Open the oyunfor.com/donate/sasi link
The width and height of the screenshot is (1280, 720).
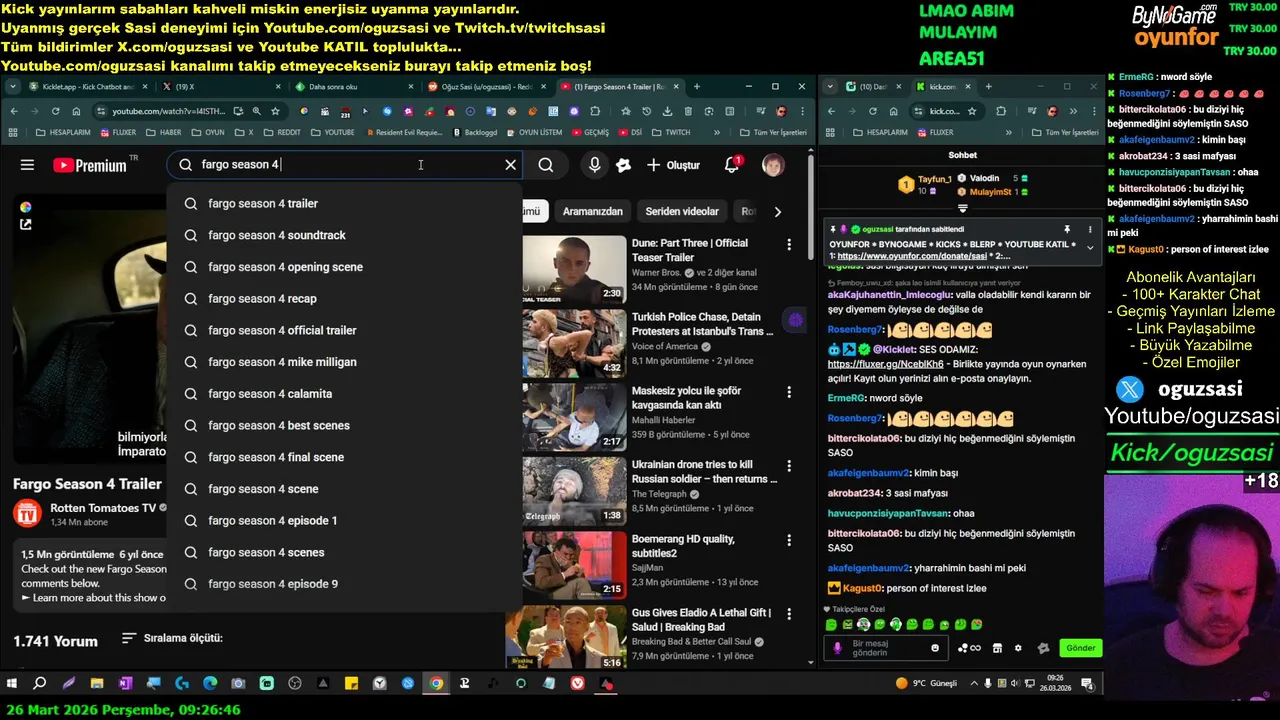tap(912, 257)
